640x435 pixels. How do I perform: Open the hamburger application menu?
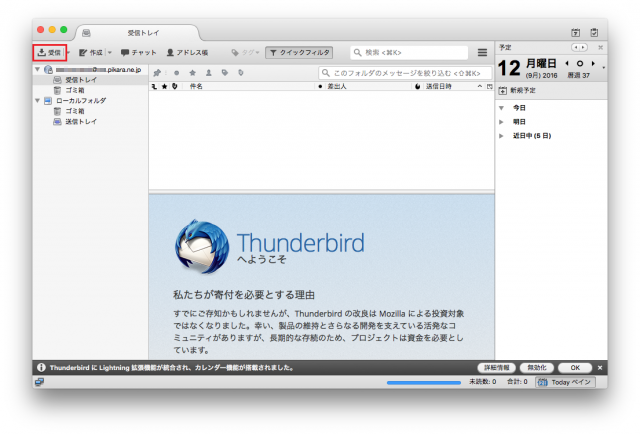(x=482, y=53)
